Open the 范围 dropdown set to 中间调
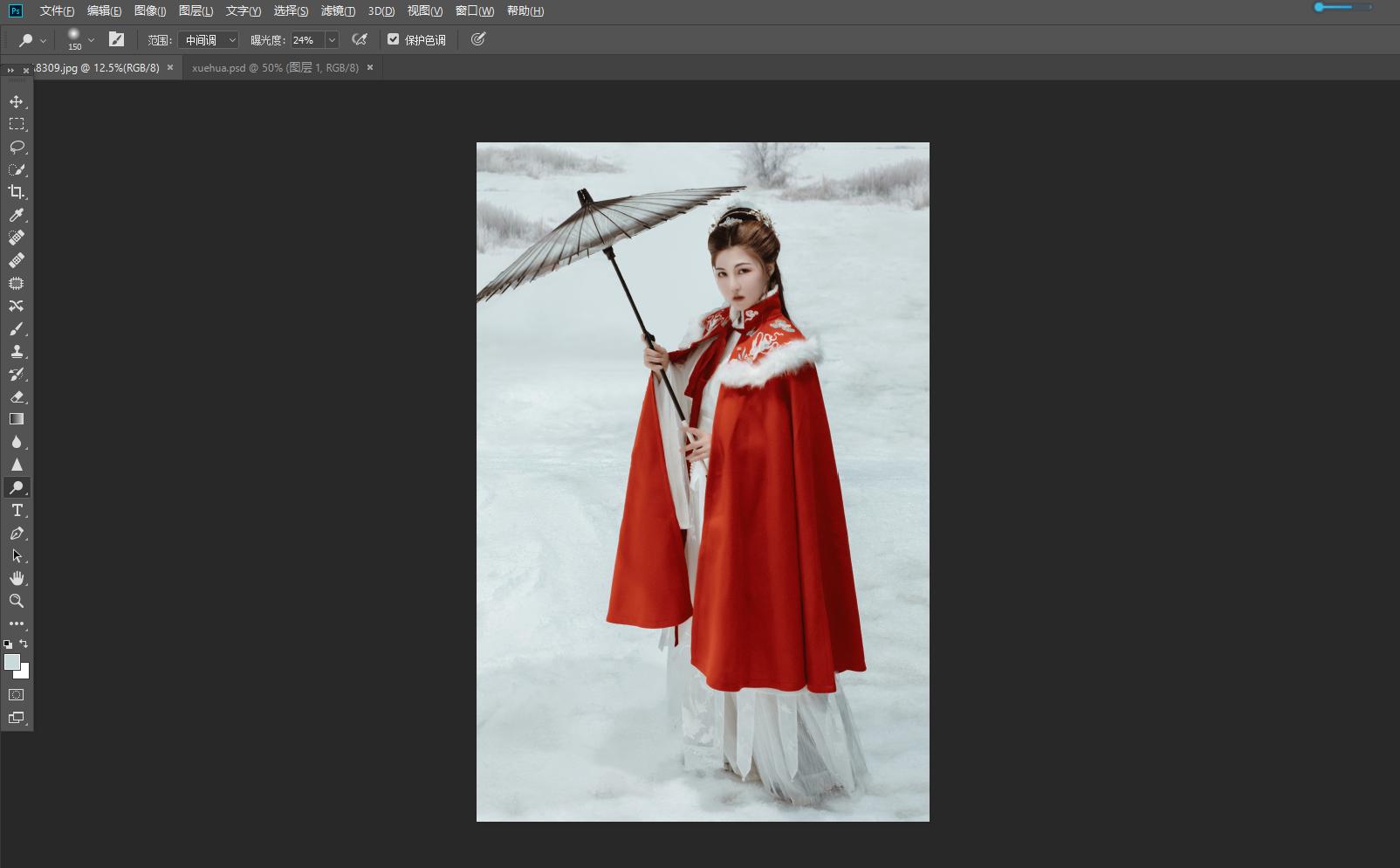The image size is (1400, 868). 208,40
